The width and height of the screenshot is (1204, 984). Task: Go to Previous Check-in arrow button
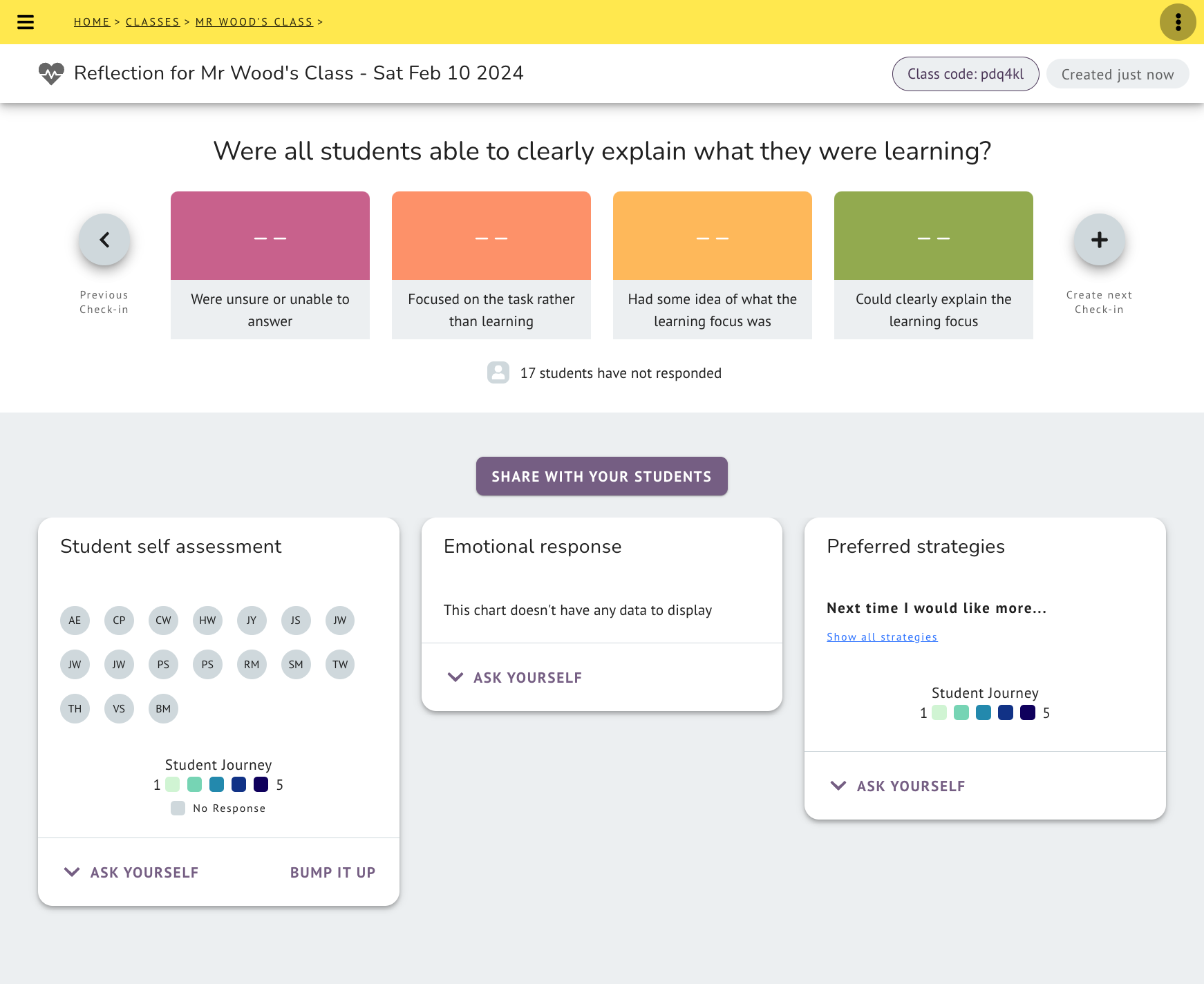(104, 240)
